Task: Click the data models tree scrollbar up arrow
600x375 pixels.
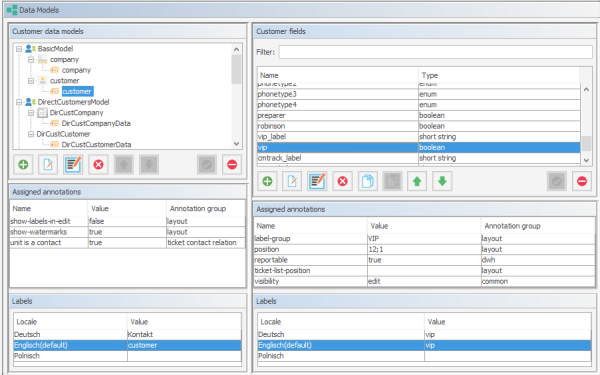Action: [x=236, y=50]
